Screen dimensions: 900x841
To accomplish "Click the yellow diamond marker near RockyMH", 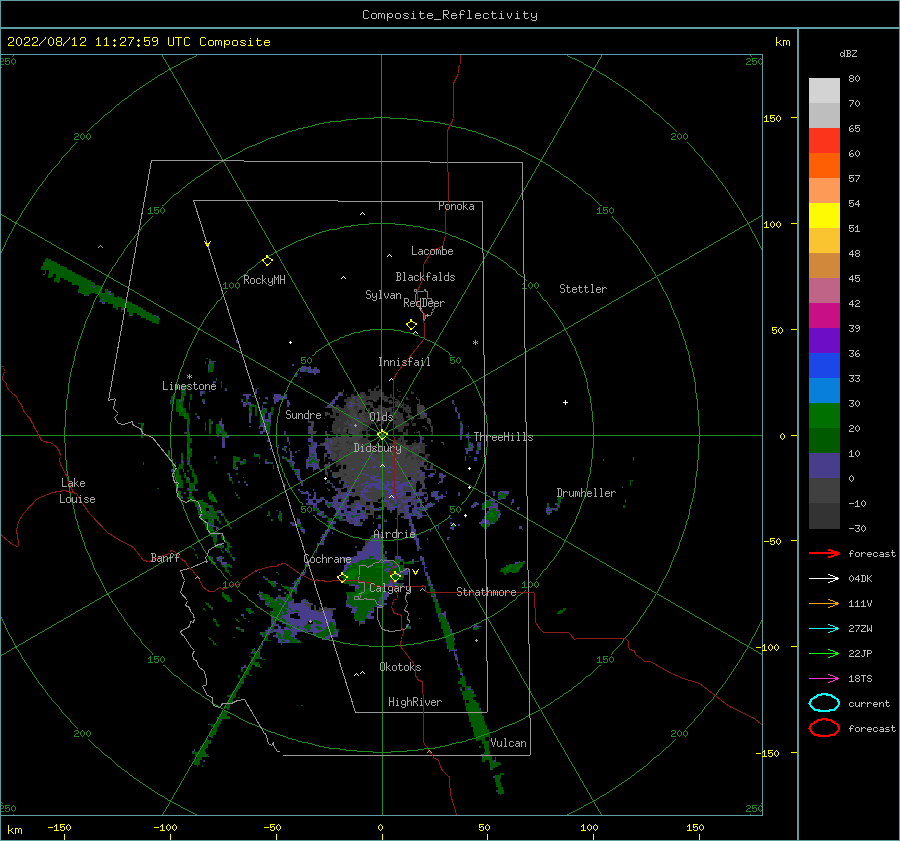I will [267, 261].
